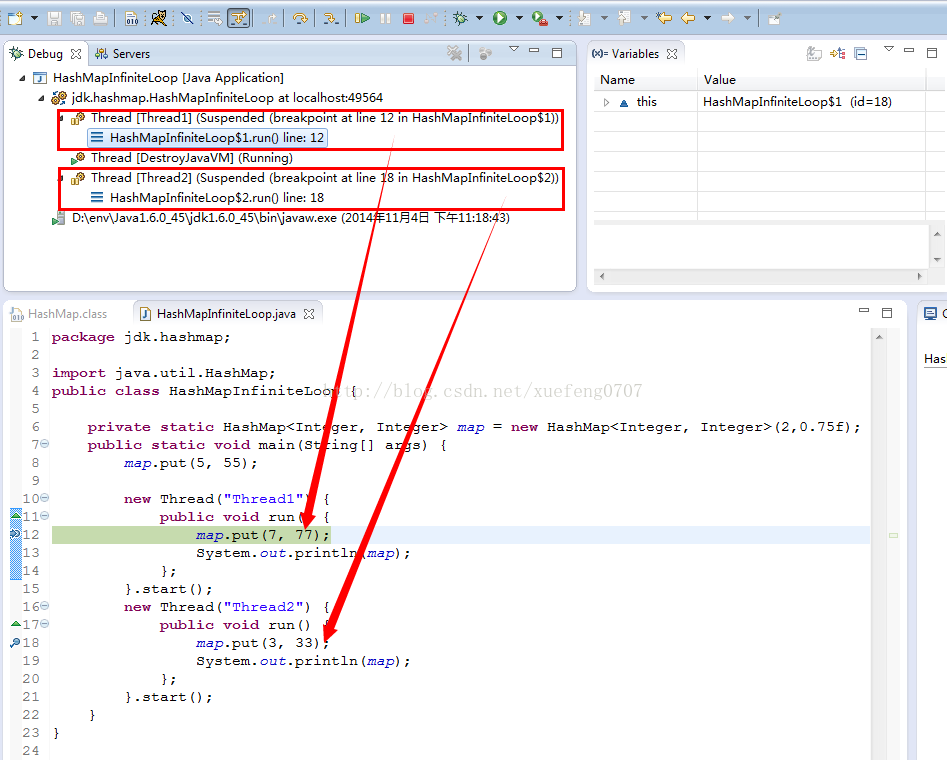
Task: Open the HashMap.class editor tab
Action: click(x=59, y=314)
